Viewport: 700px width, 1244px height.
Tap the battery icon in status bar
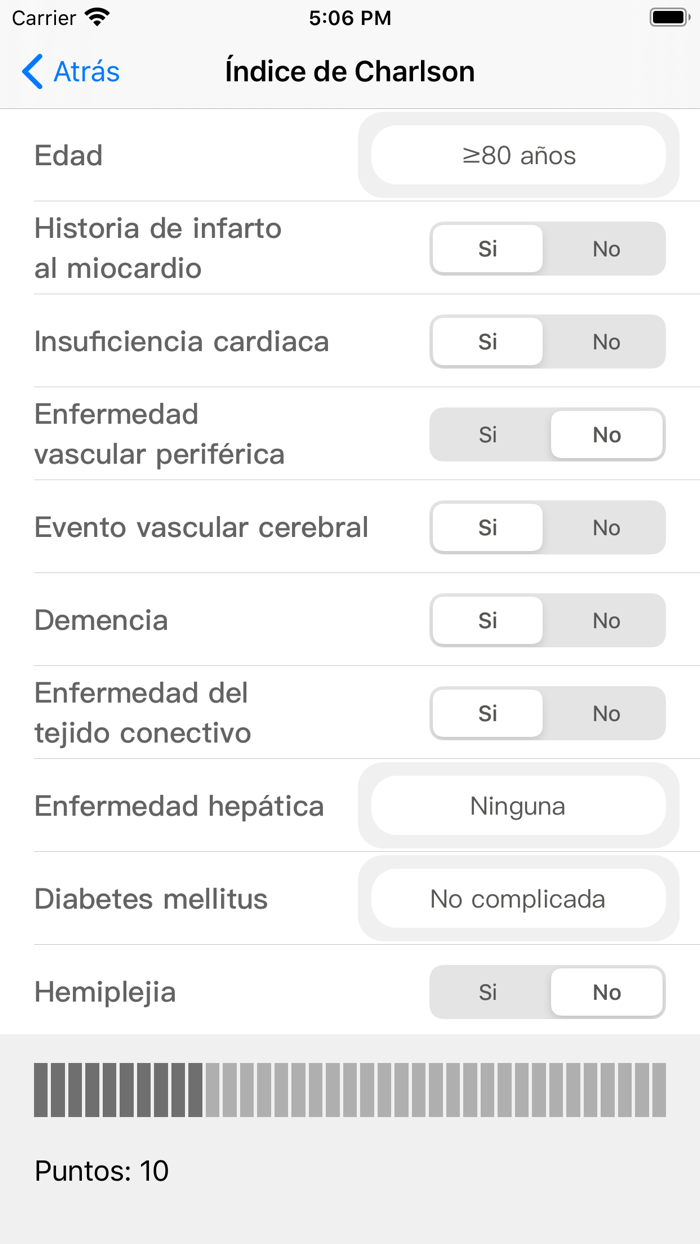pos(668,18)
